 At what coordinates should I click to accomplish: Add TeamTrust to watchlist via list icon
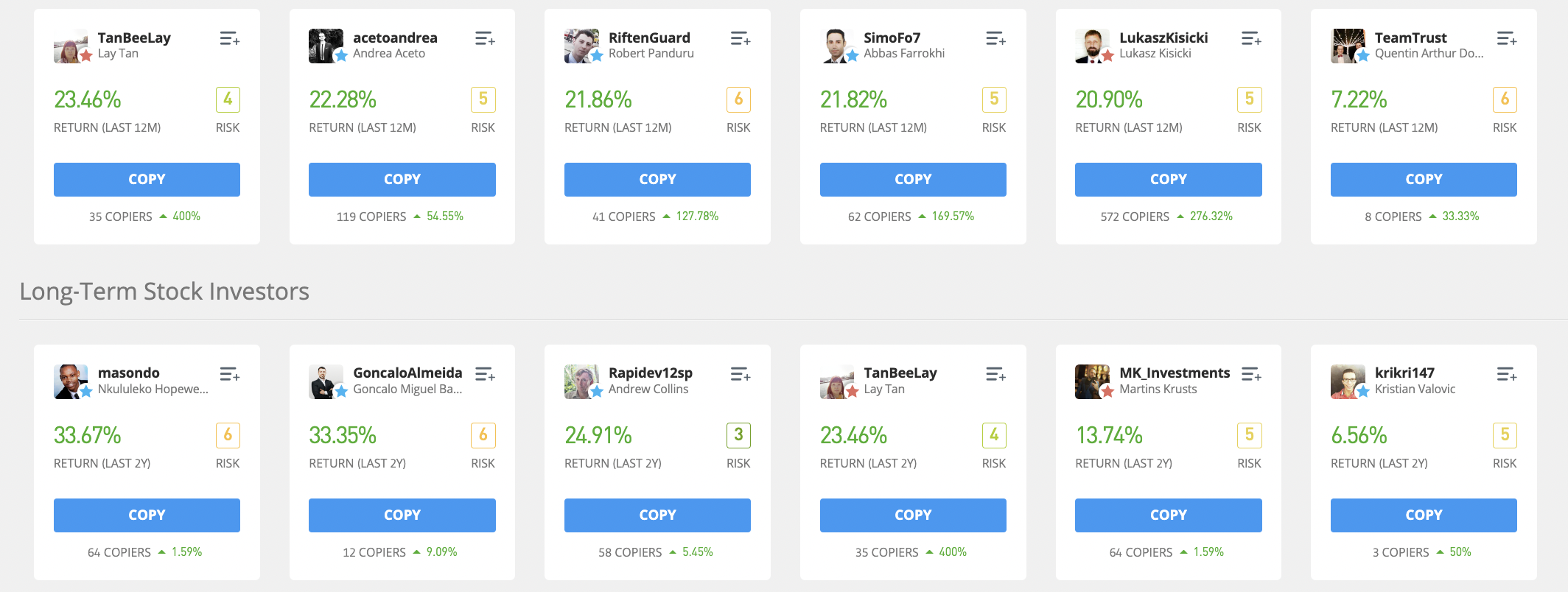1506,39
